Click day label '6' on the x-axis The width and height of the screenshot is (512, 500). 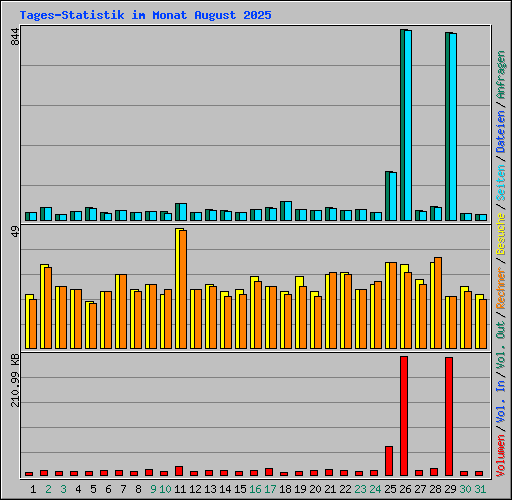[x=108, y=489]
